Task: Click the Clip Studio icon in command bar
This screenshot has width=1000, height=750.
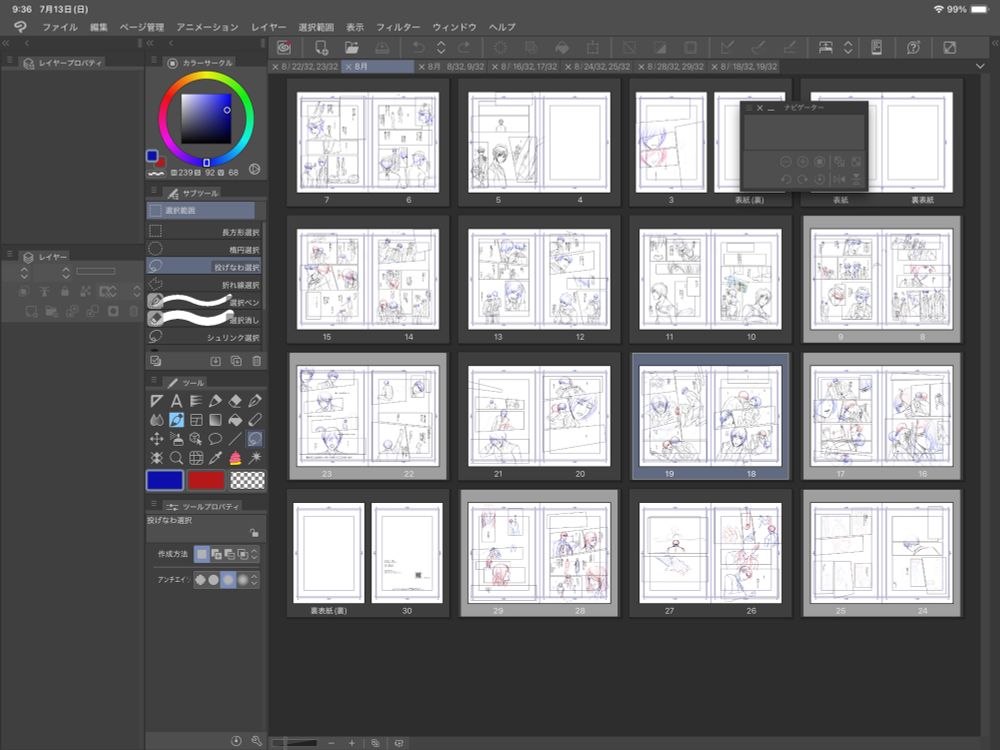Action: click(284, 47)
